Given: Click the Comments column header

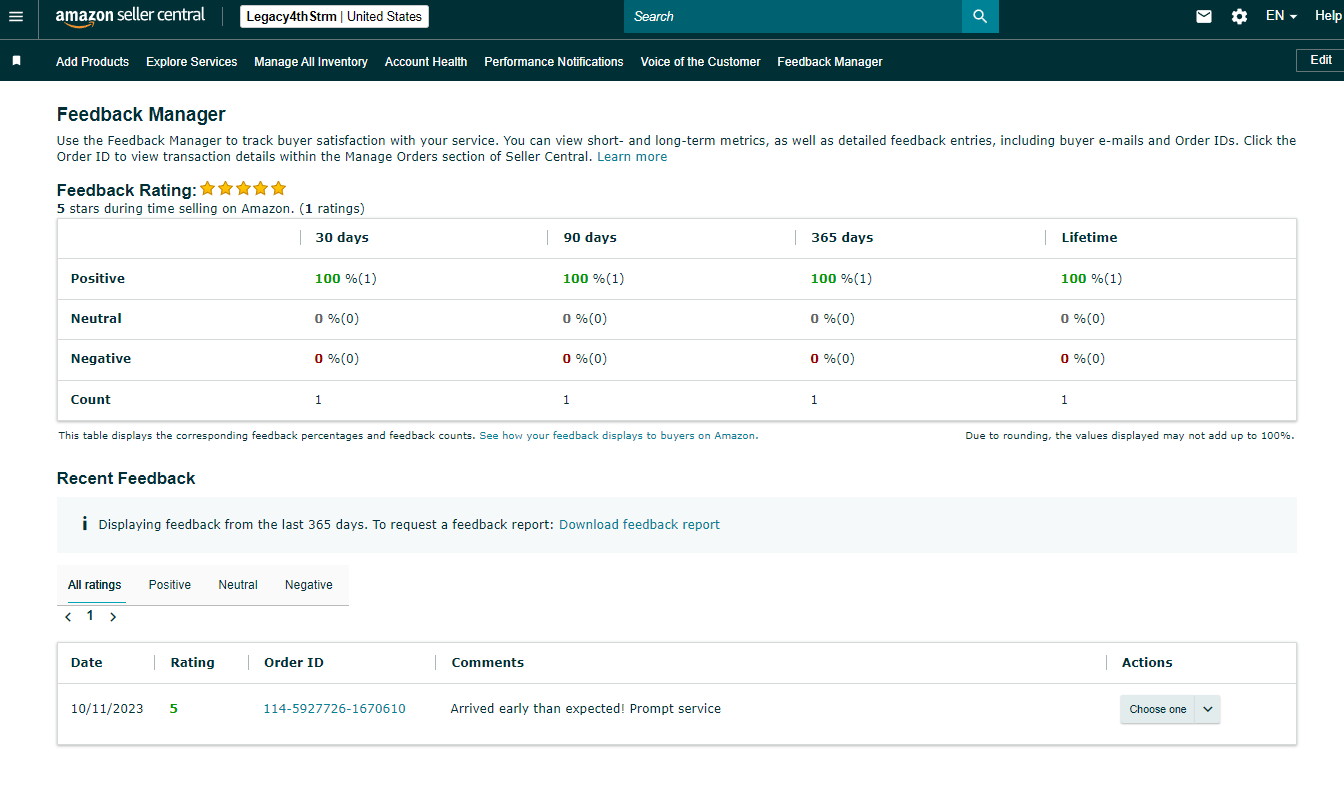Looking at the screenshot, I should click(488, 662).
